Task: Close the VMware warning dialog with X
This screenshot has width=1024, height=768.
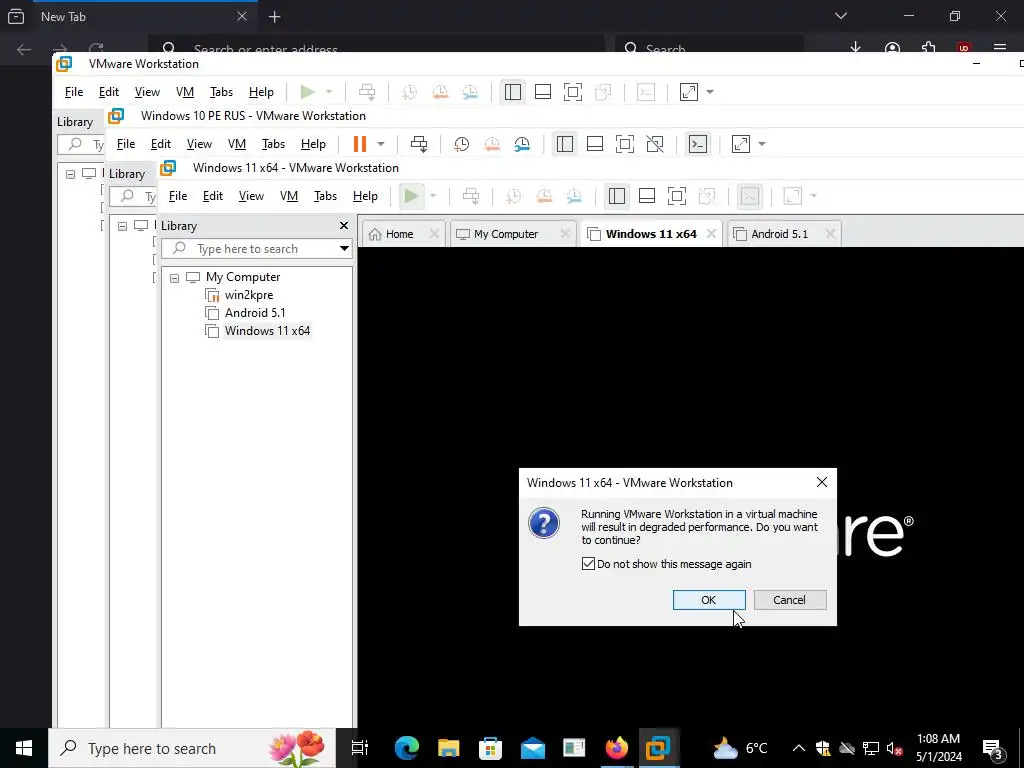Action: pos(822,482)
